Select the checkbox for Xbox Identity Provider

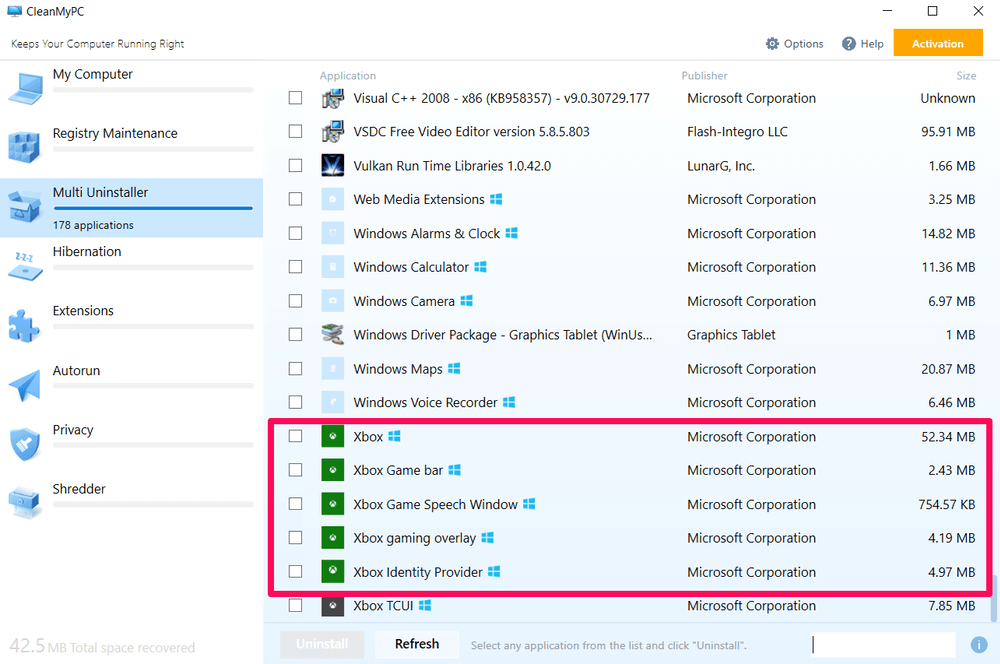[x=295, y=572]
